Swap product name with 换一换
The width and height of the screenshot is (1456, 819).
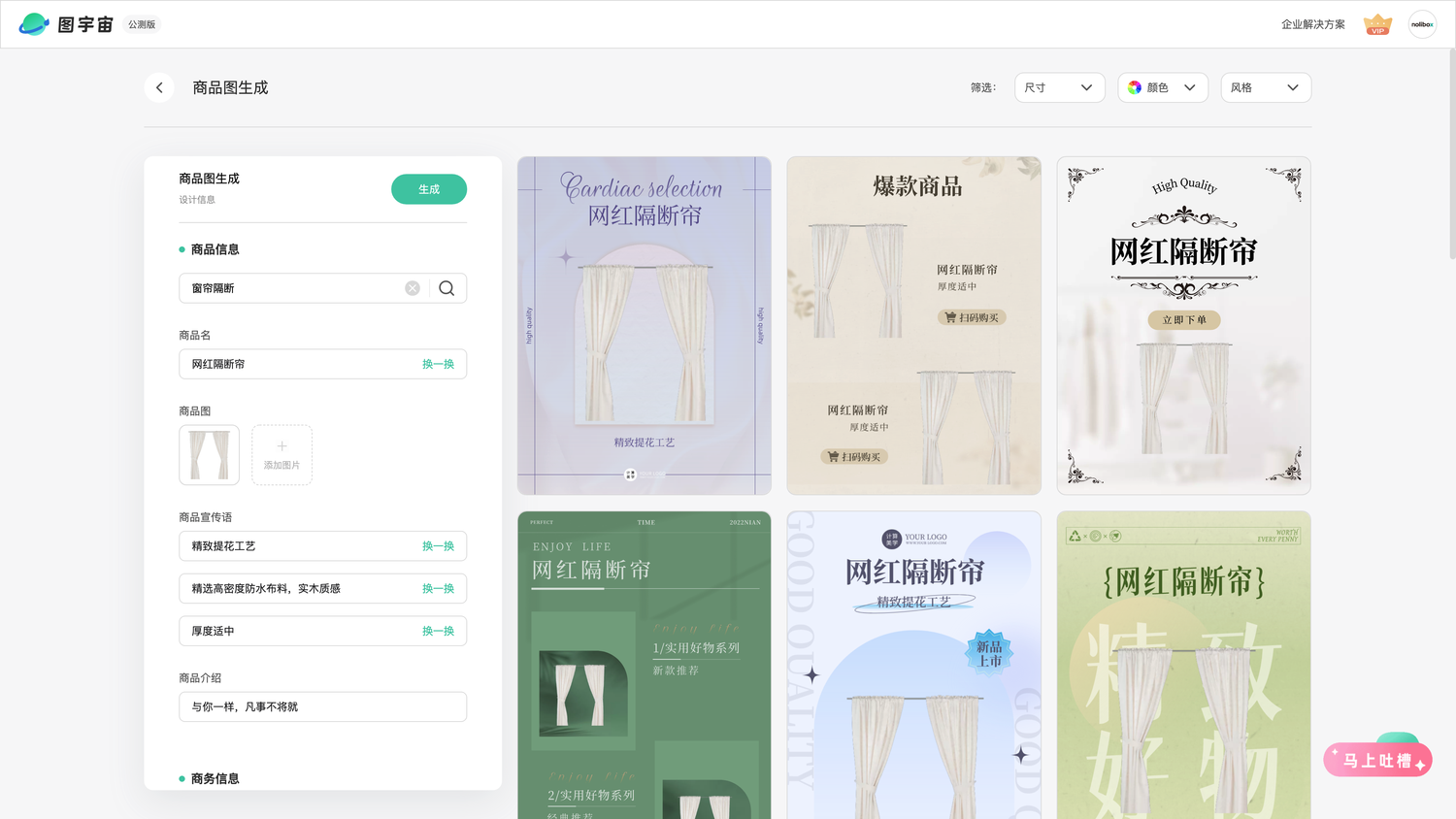(x=438, y=364)
